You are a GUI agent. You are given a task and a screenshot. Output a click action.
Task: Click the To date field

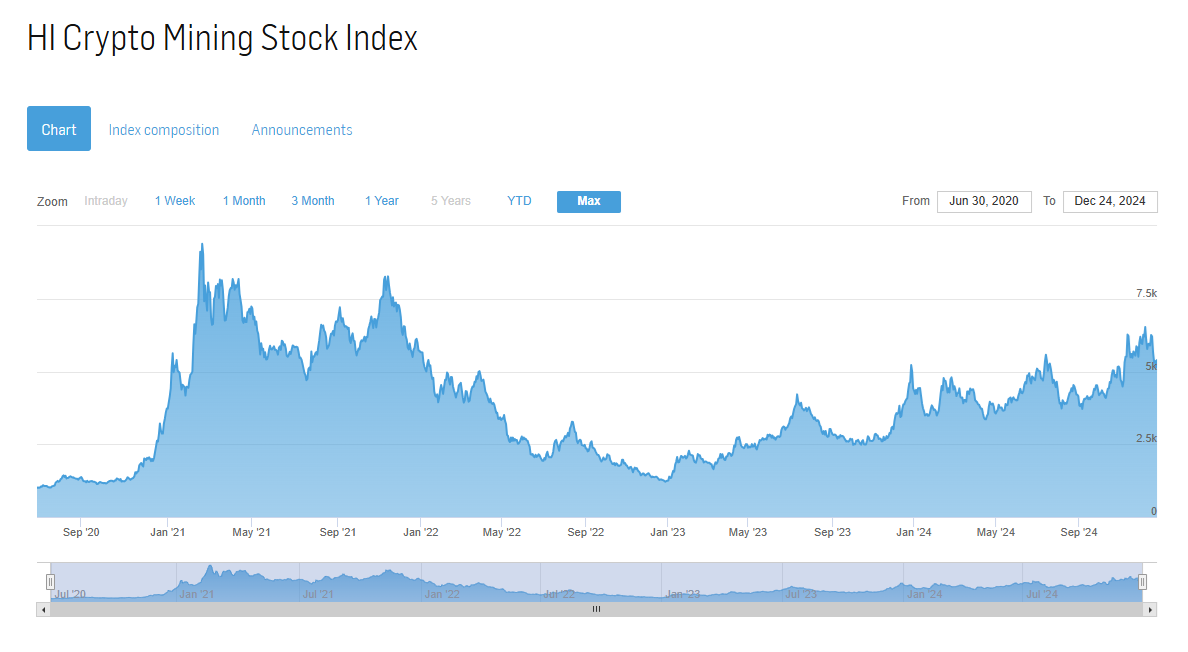point(1110,201)
